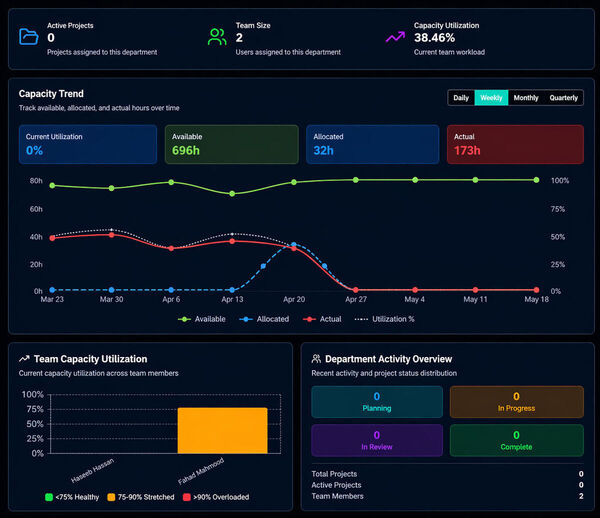Switch the chart to Daily view
Screen dimensions: 600x518
coord(461,98)
